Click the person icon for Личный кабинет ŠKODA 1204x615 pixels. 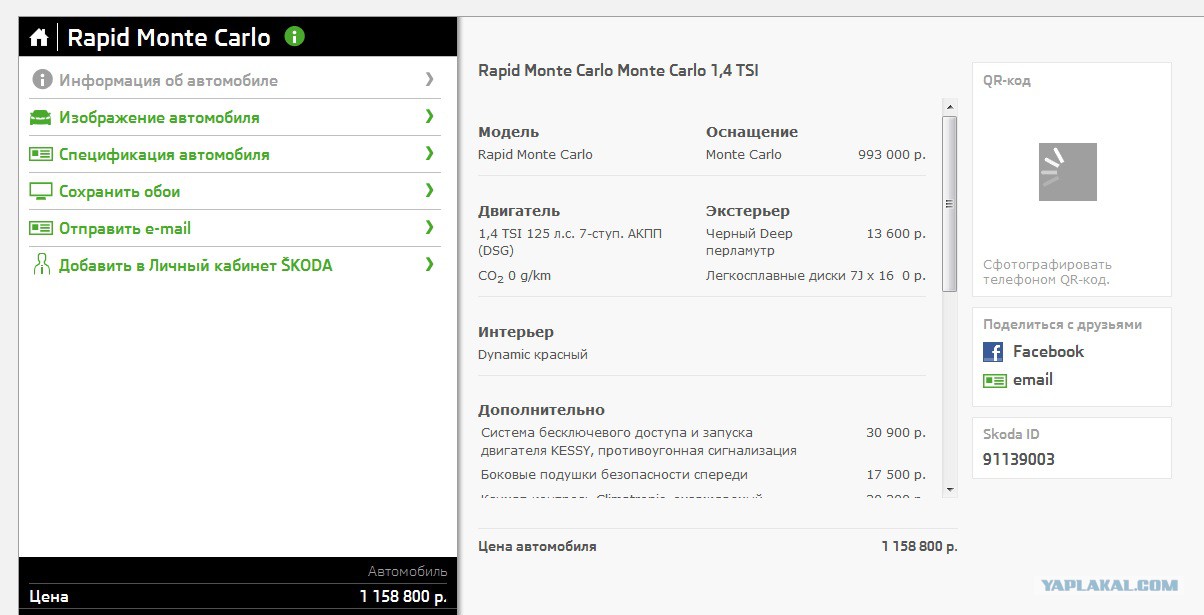click(41, 265)
